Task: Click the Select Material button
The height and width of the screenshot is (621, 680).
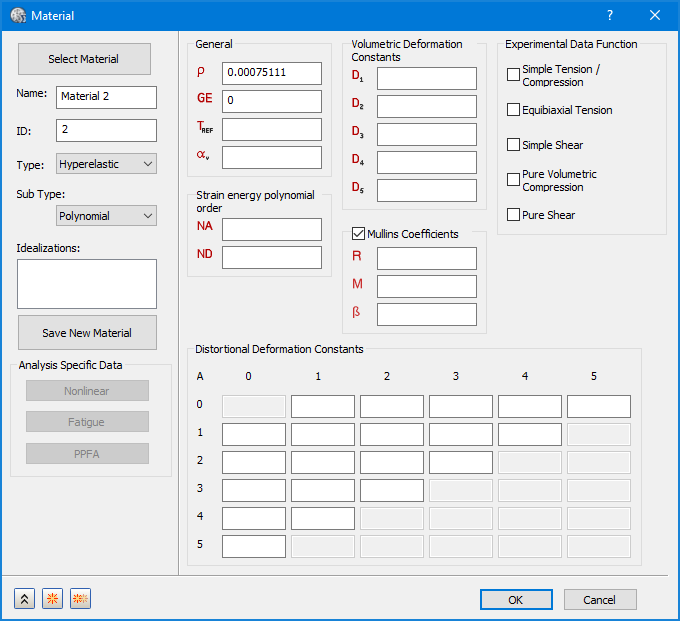Action: click(x=84, y=59)
